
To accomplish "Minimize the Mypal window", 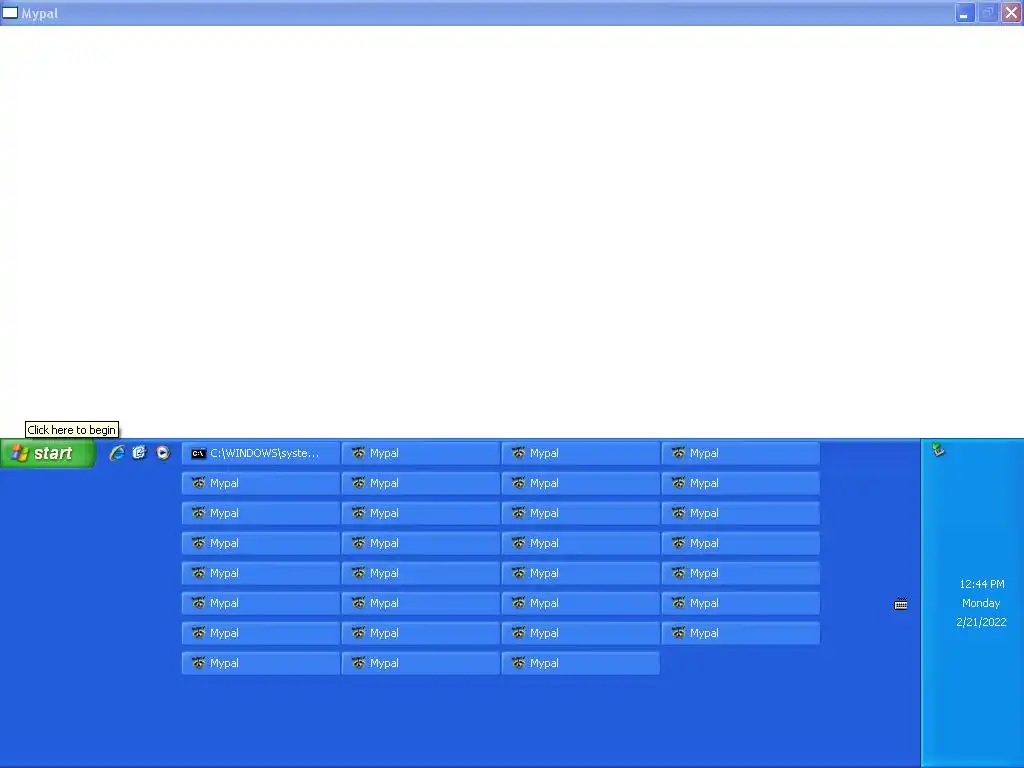I will (x=965, y=12).
